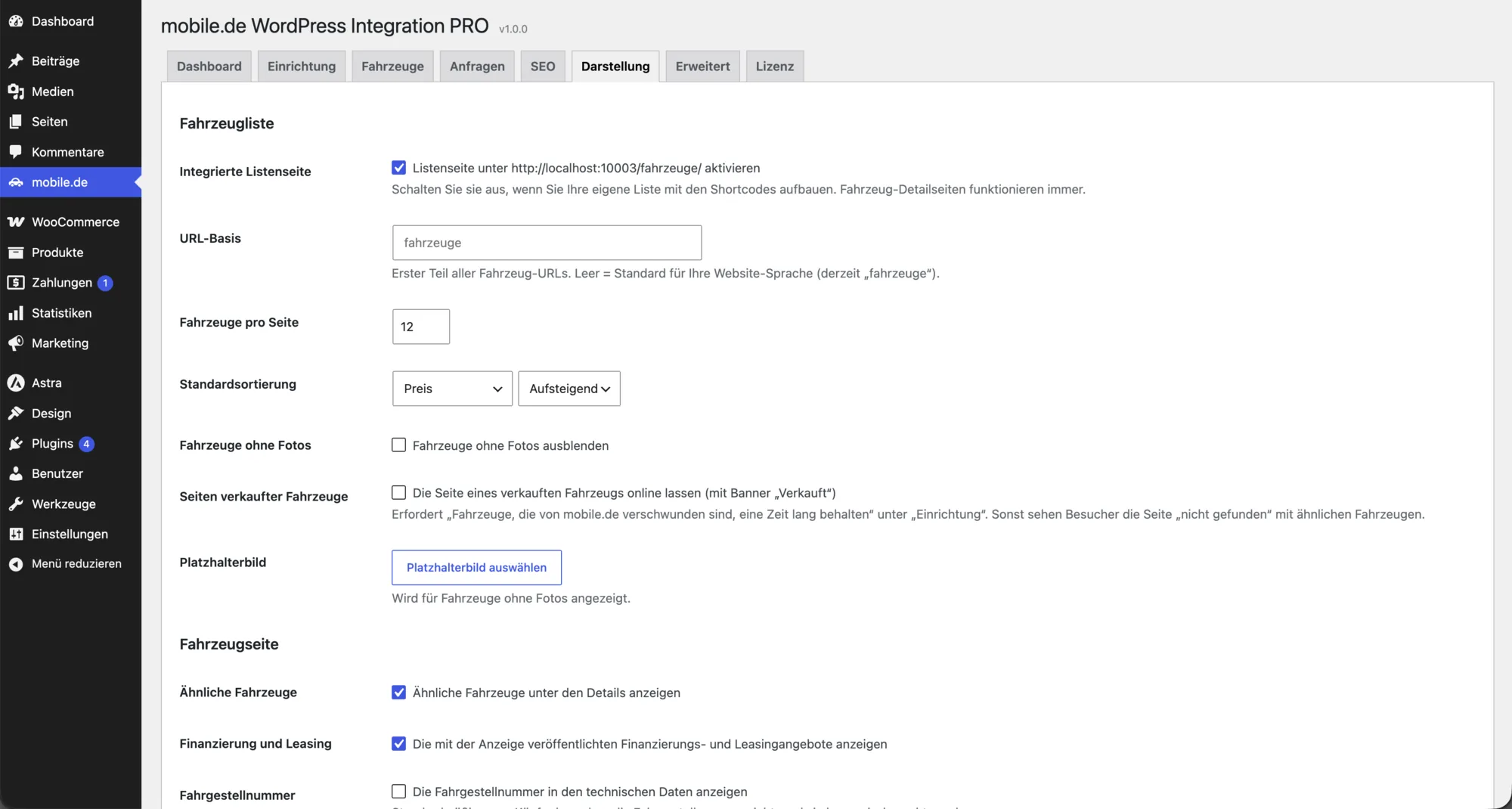
Task: Open the Preis sorting dropdown
Action: [x=452, y=389]
